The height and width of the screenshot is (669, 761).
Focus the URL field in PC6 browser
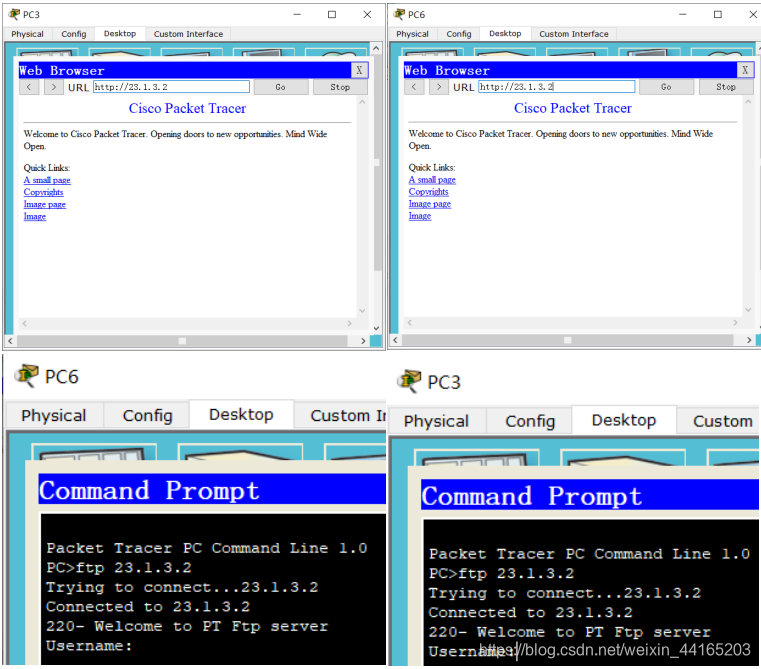557,86
